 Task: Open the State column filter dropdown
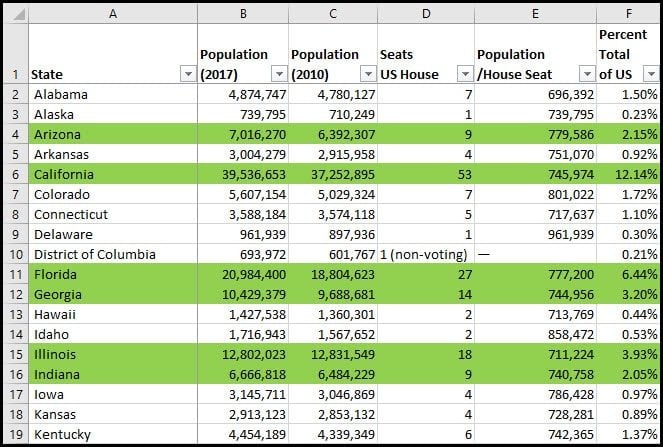[188, 74]
